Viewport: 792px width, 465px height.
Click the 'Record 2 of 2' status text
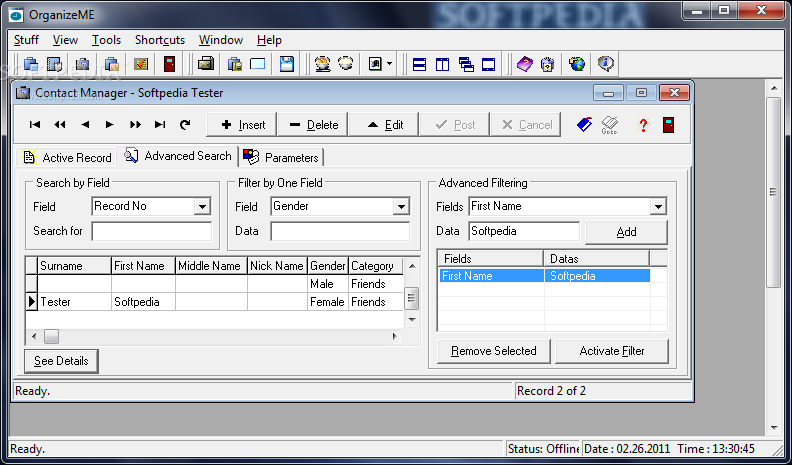pos(551,391)
